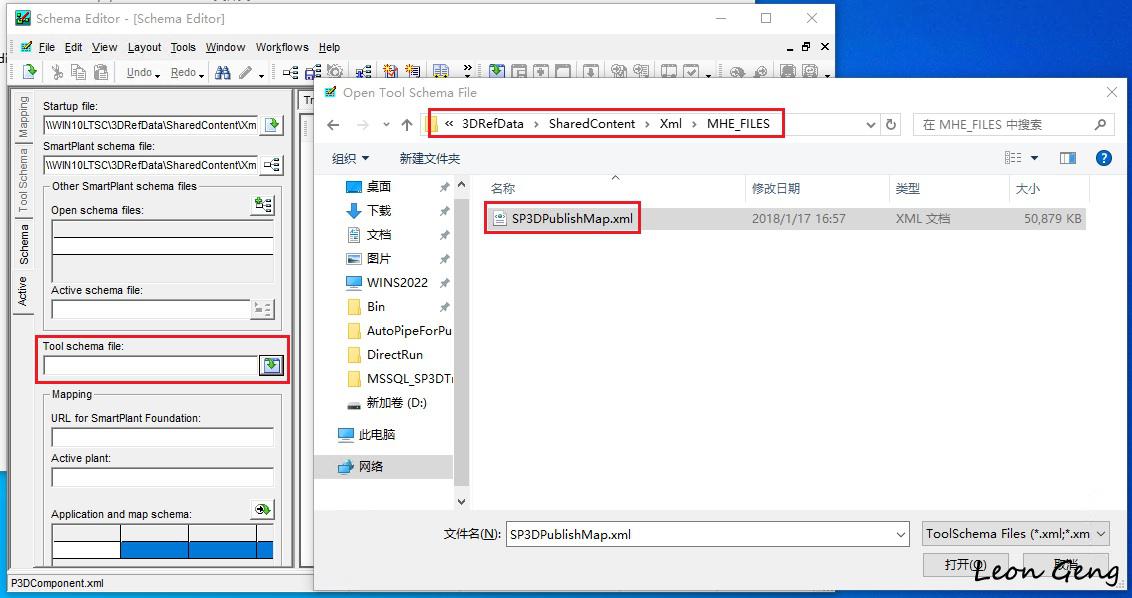The image size is (1132, 598).
Task: Add another open schema file icon
Action: pyautogui.click(x=264, y=205)
